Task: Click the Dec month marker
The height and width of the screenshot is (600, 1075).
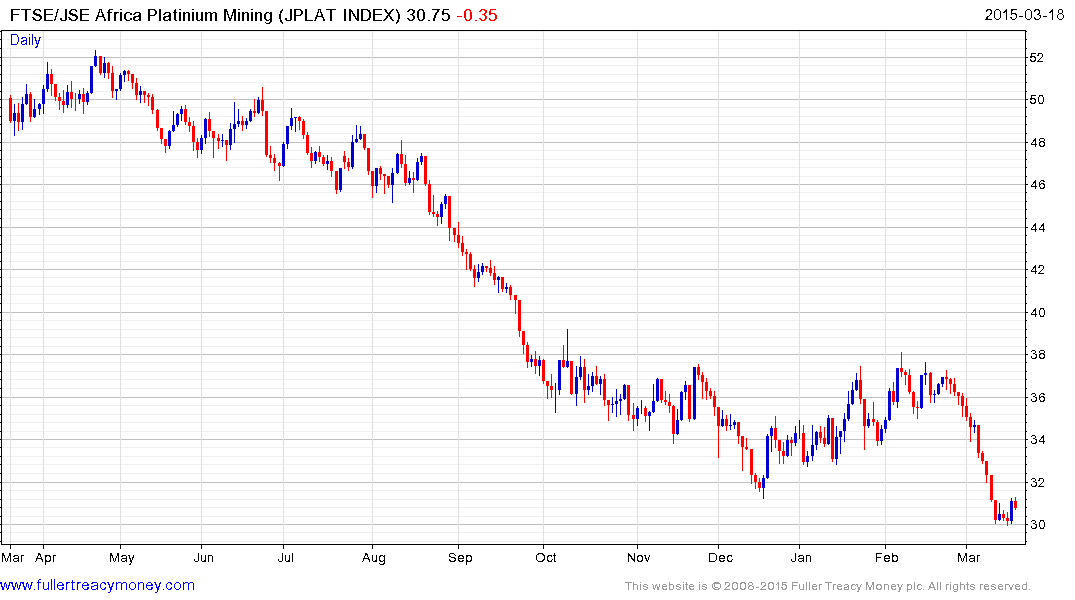Action: [x=719, y=556]
